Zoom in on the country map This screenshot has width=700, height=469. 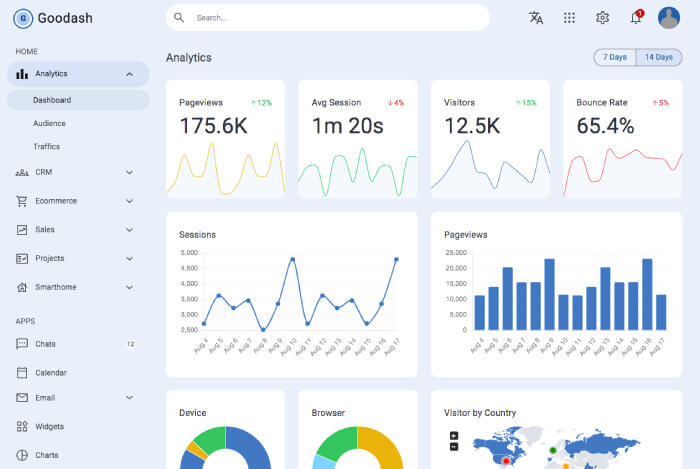pyautogui.click(x=454, y=435)
